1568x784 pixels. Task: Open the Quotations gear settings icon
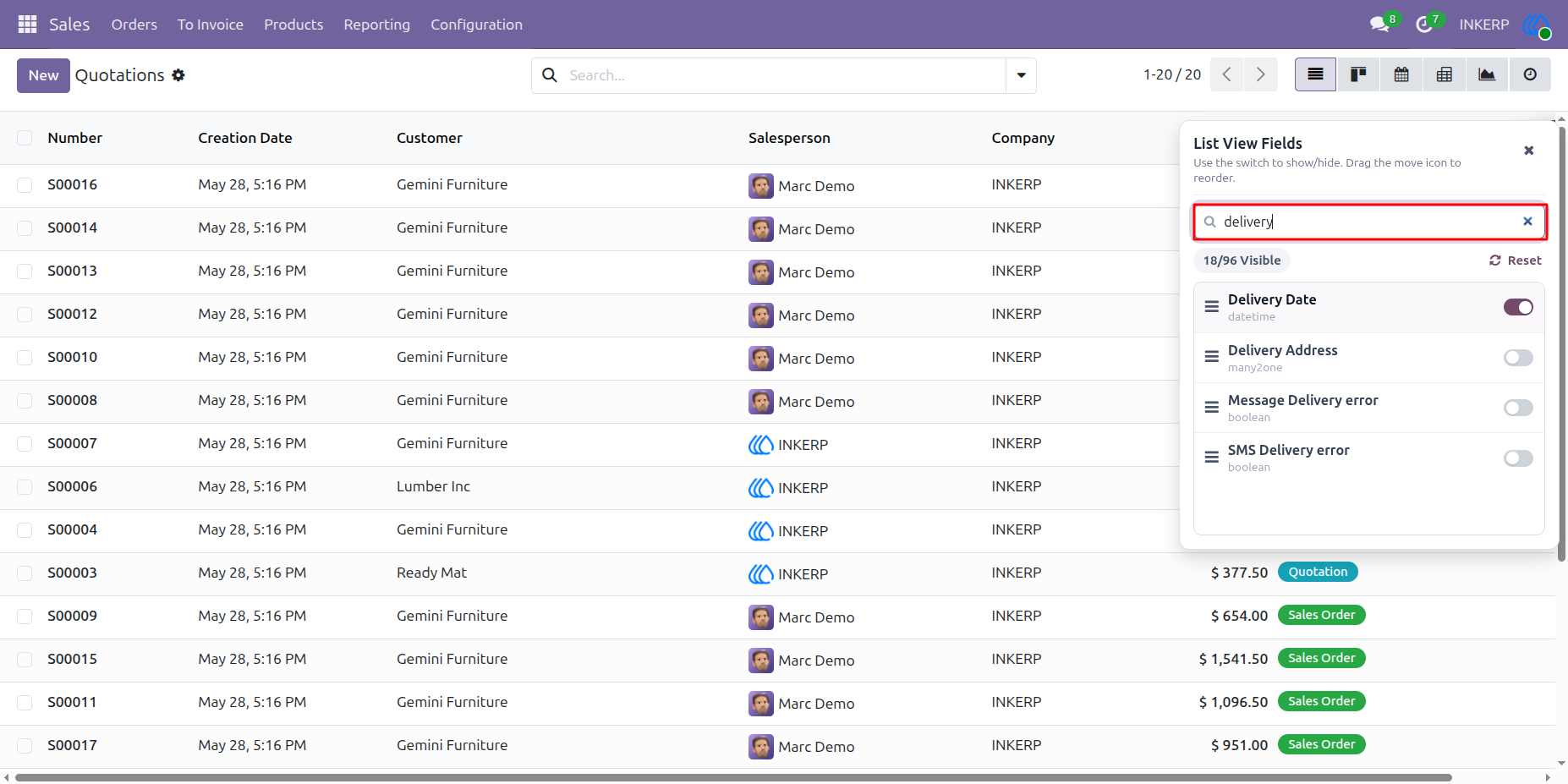pos(178,75)
